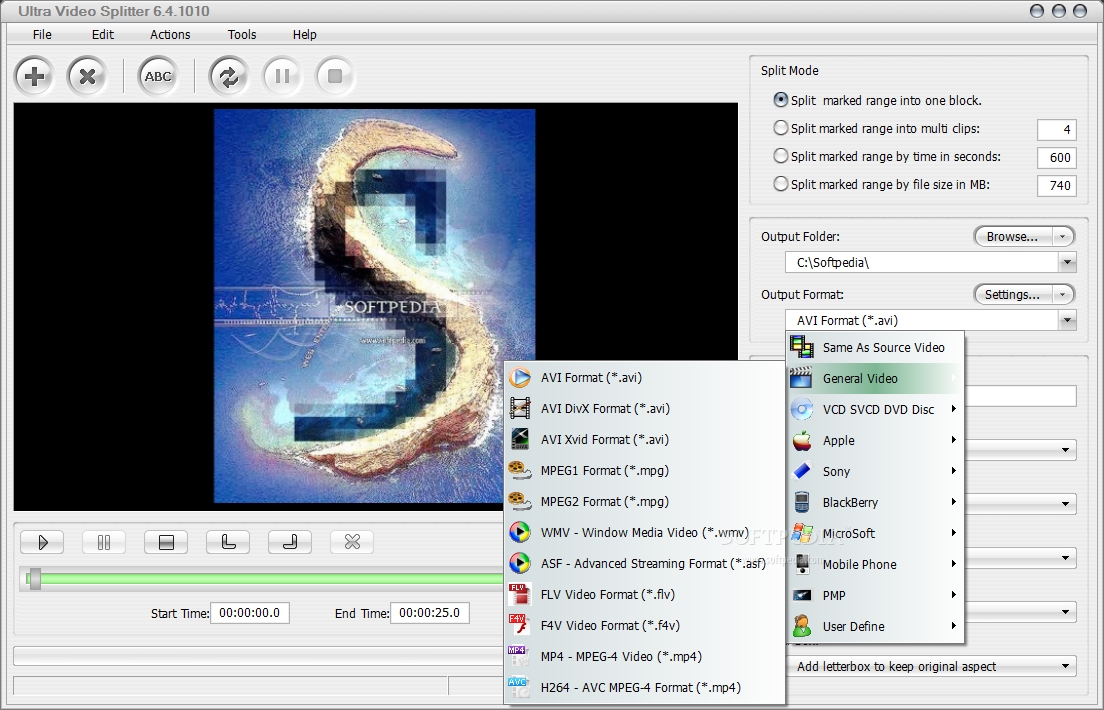Choose MP4 MPEG-4 Video
The image size is (1104, 710).
644,656
